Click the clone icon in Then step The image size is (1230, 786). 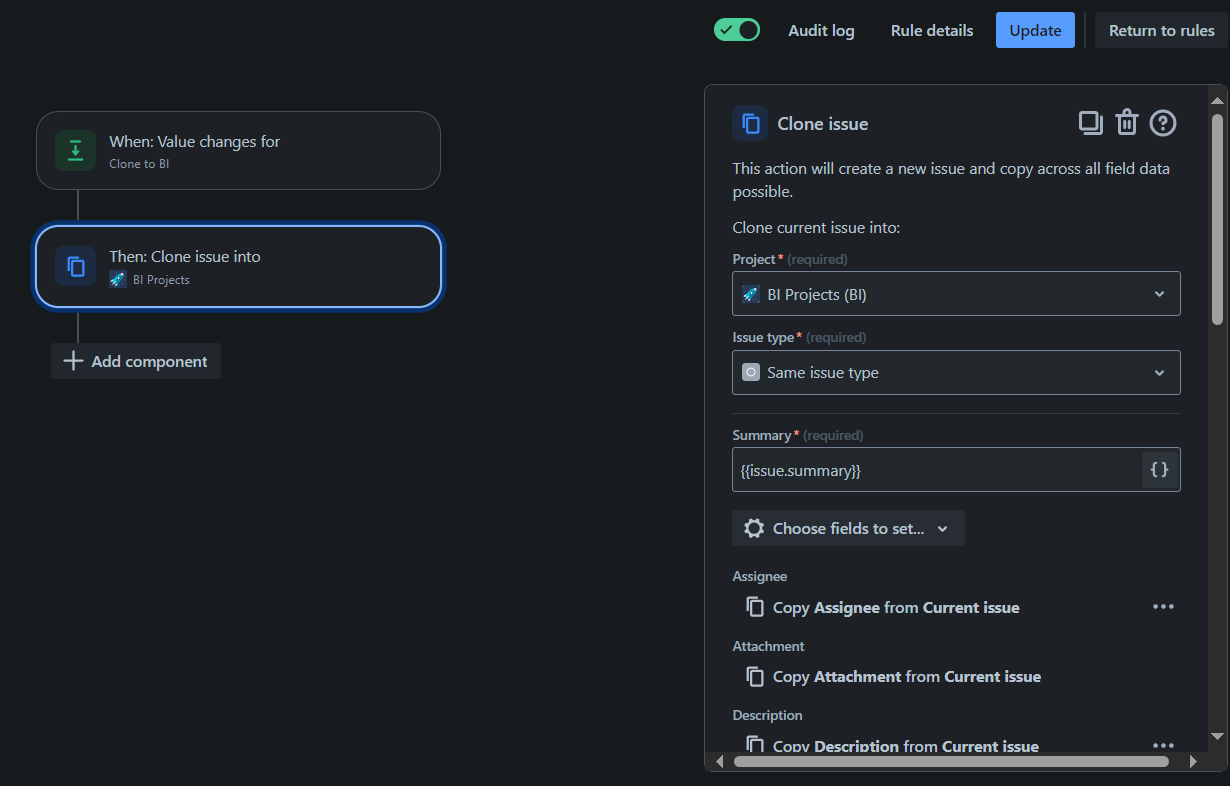(x=76, y=266)
